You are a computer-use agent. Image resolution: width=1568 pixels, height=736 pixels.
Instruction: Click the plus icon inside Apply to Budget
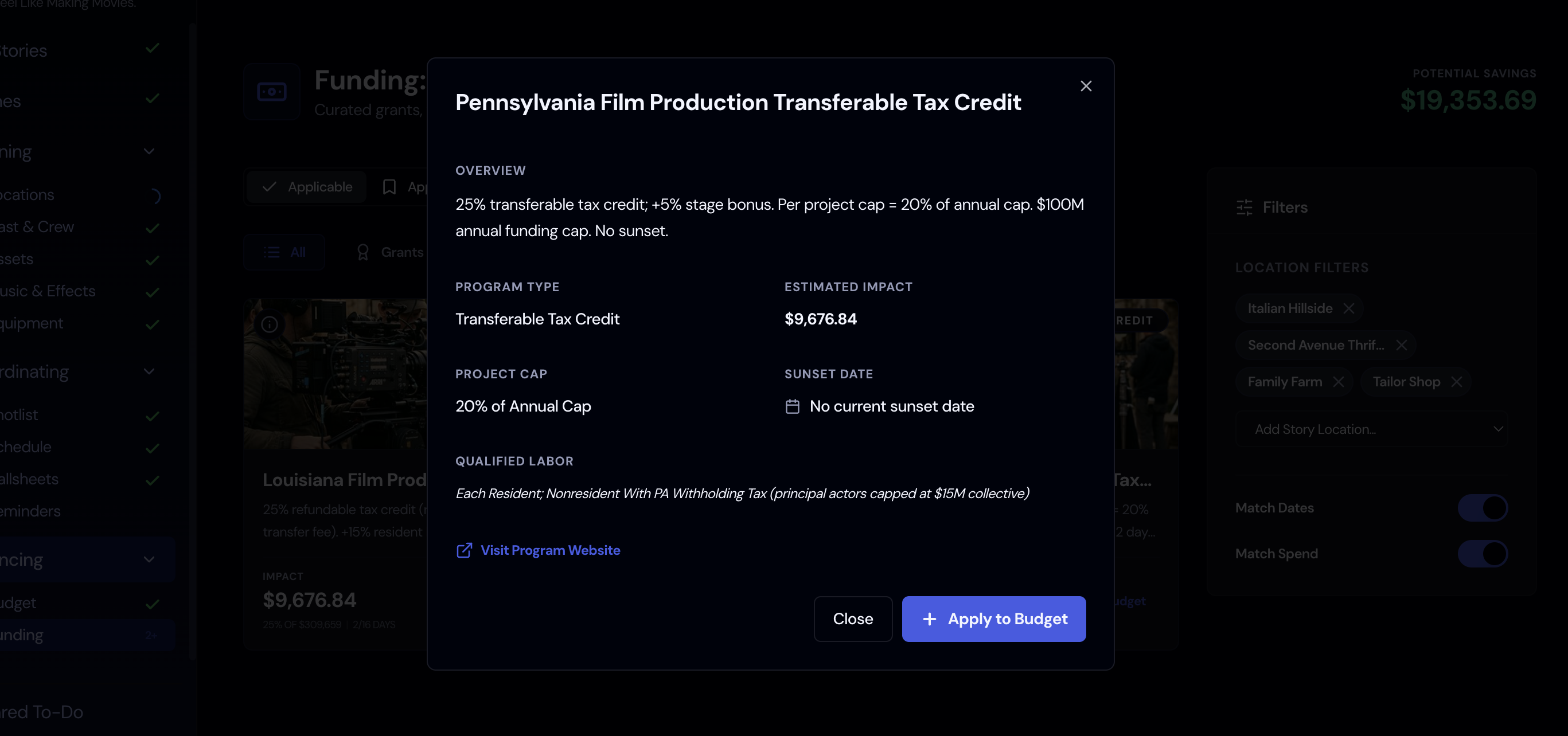[x=929, y=618]
